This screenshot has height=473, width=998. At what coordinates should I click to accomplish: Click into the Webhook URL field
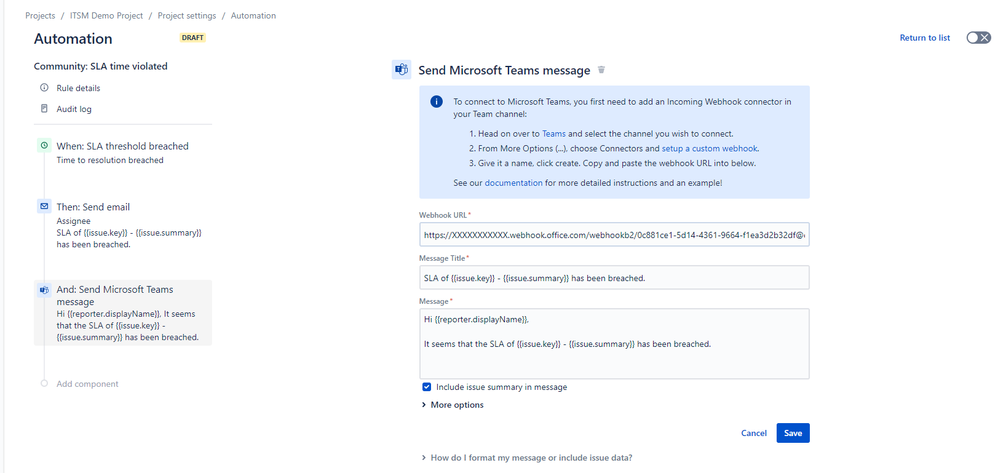tap(614, 234)
